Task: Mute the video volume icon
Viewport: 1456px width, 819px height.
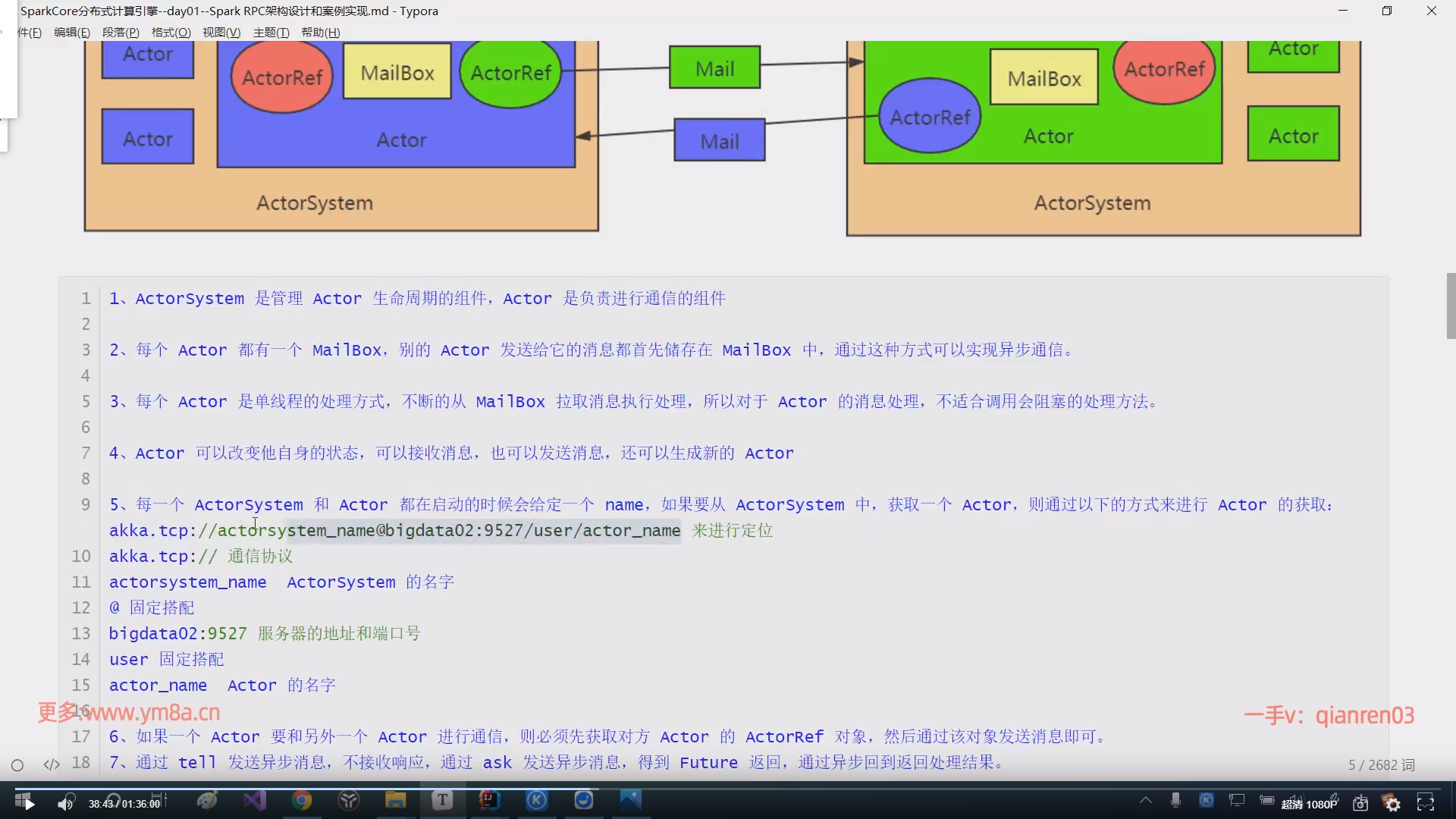Action: [x=65, y=804]
